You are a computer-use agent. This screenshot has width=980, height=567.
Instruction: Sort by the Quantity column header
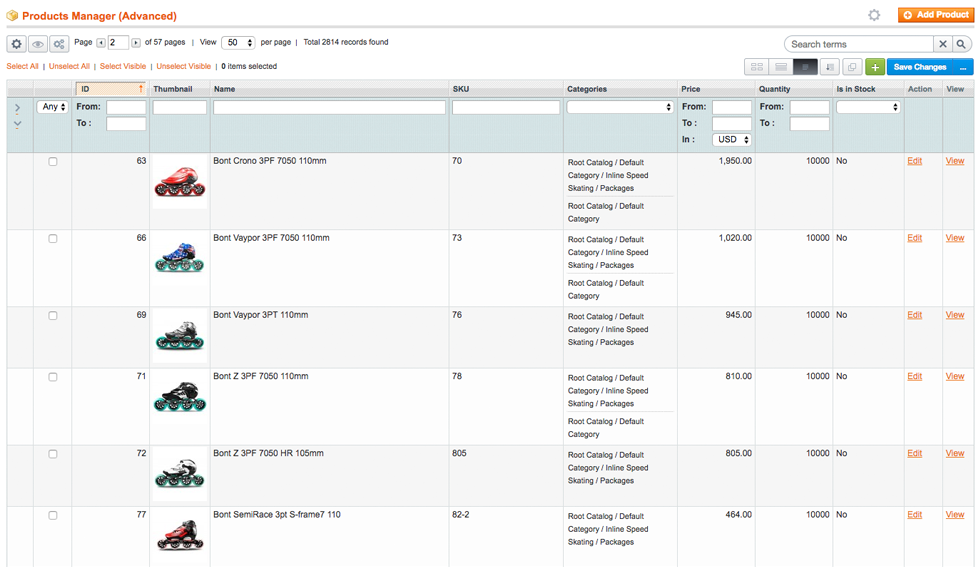click(774, 89)
